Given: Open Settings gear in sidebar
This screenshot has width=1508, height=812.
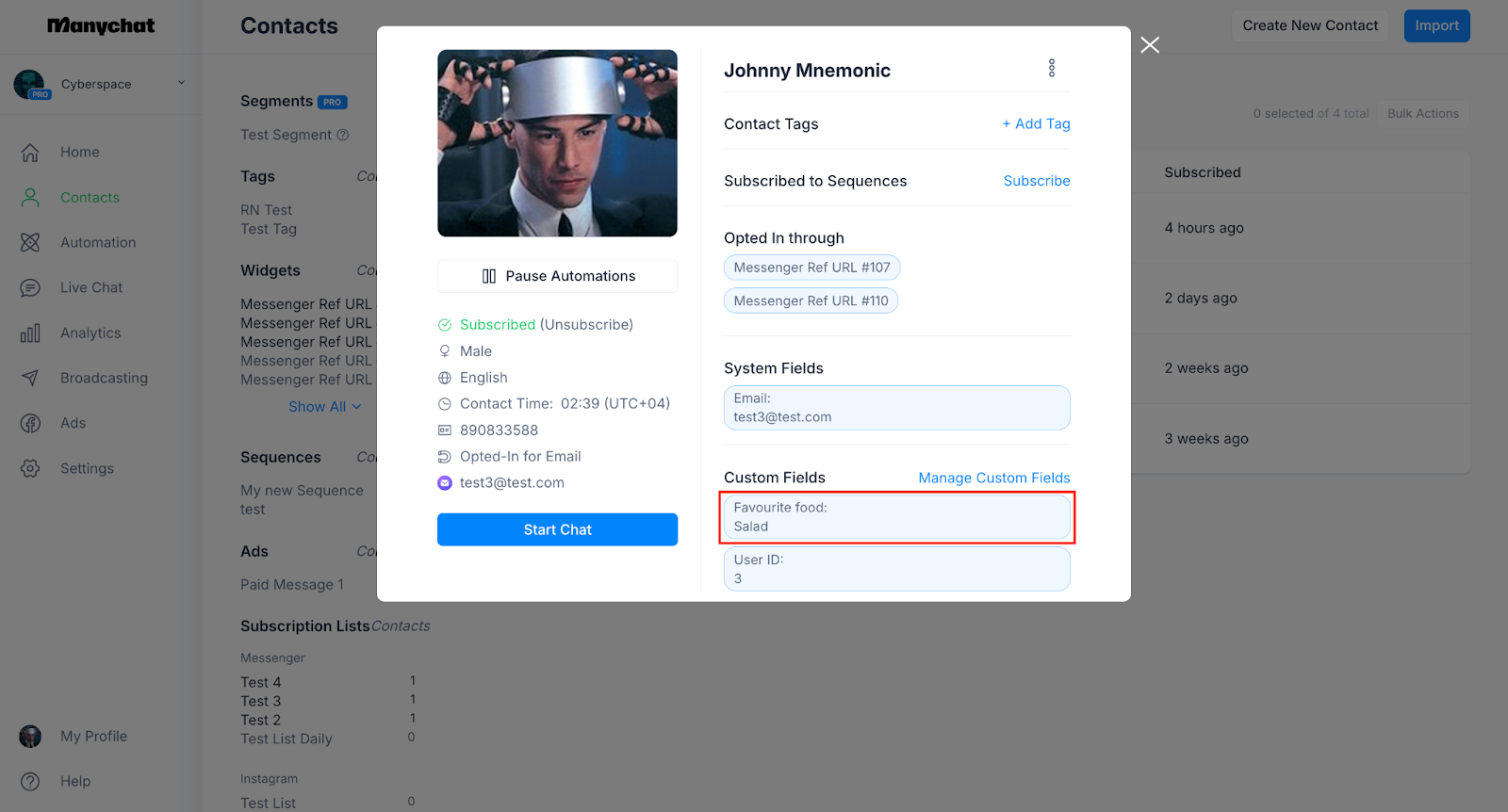Looking at the screenshot, I should (x=30, y=469).
